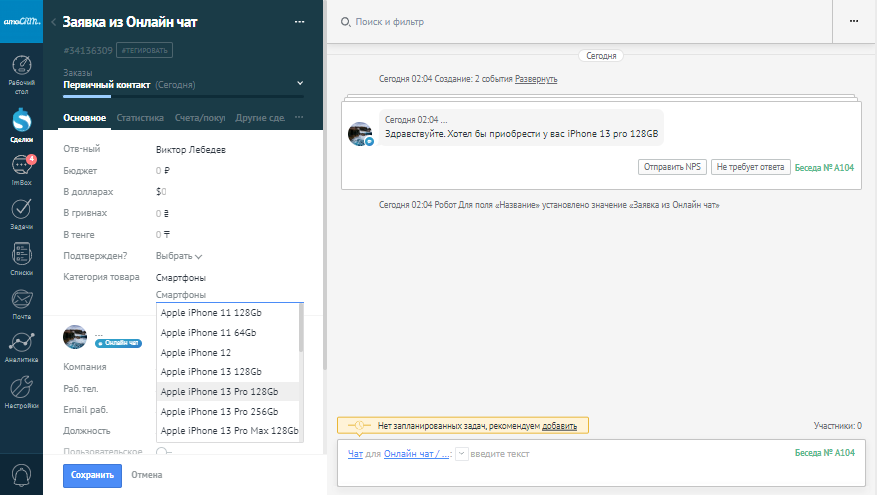Open the Настройки settings icon
Viewport: 877px width, 495px height.
[x=21, y=390]
